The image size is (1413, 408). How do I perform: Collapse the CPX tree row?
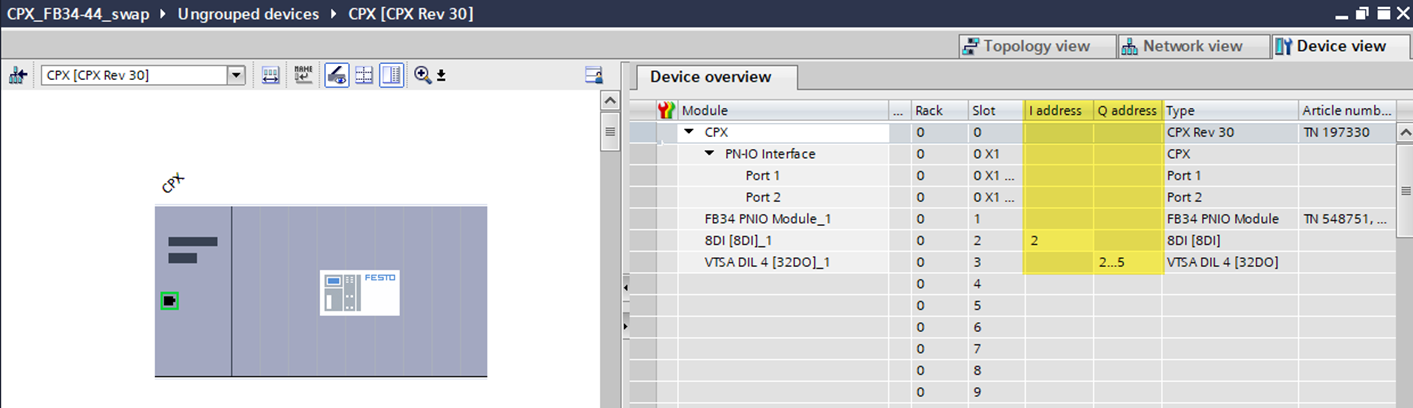point(689,132)
